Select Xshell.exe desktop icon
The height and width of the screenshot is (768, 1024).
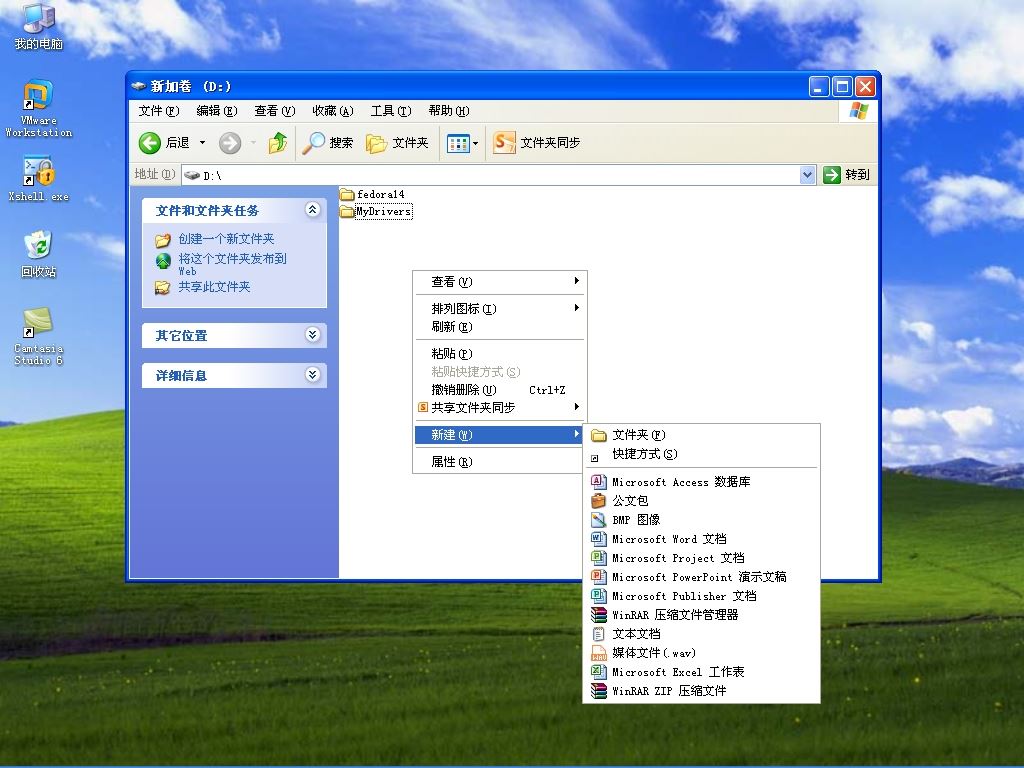pyautogui.click(x=39, y=178)
